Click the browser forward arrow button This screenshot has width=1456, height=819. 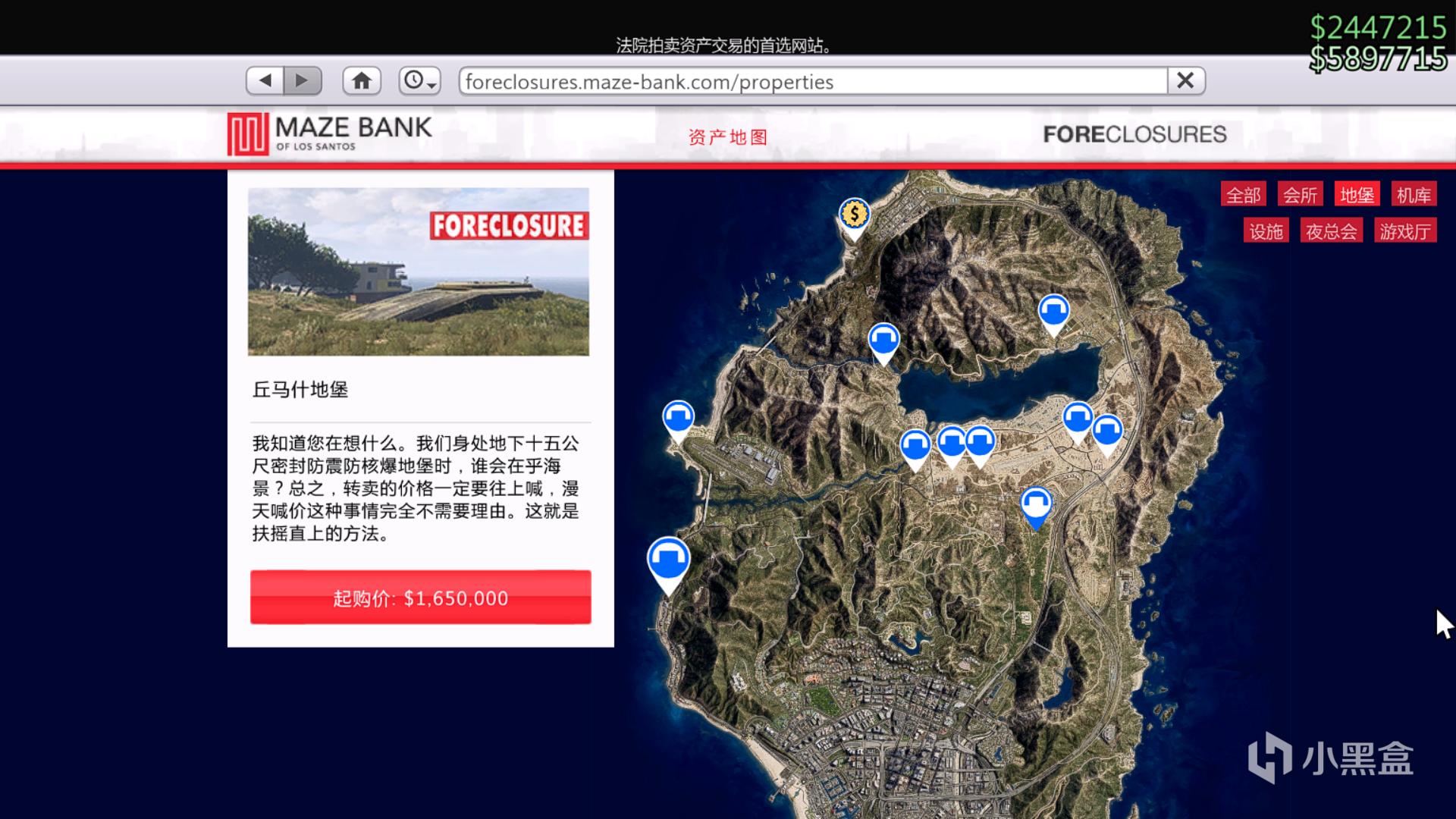coord(303,80)
